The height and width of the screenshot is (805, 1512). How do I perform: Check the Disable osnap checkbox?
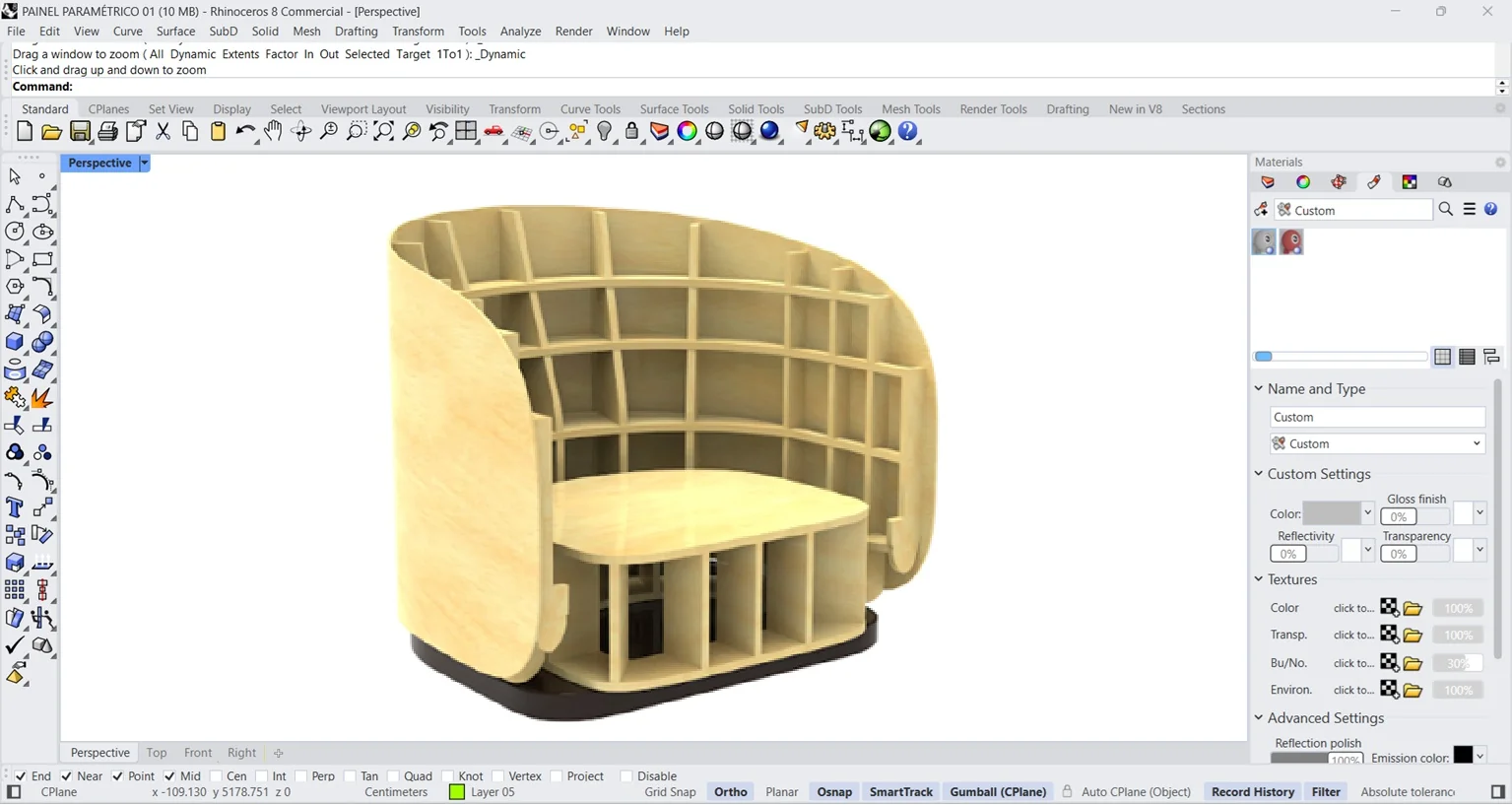pyautogui.click(x=625, y=776)
